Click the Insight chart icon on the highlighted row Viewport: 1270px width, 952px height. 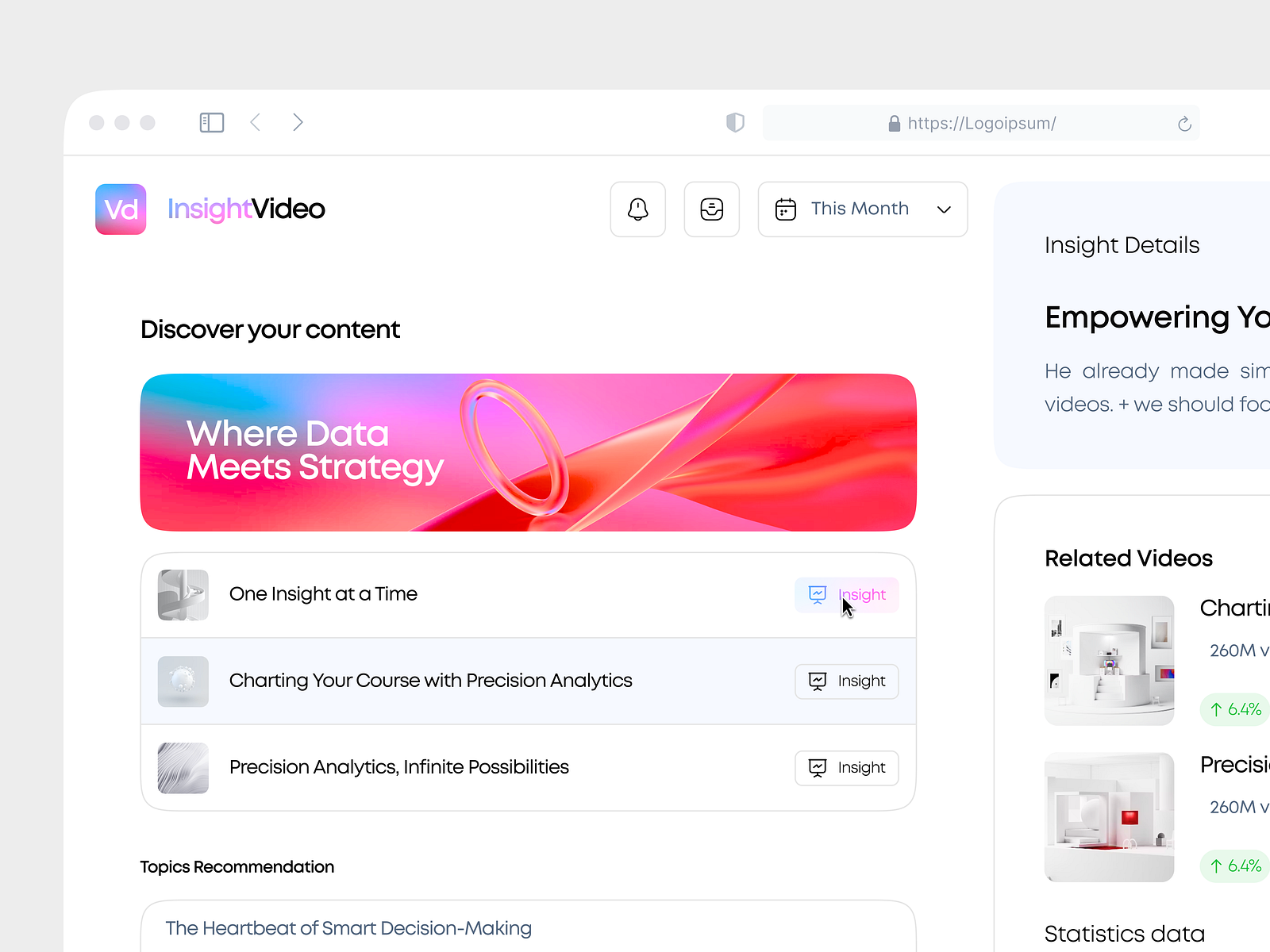(818, 594)
